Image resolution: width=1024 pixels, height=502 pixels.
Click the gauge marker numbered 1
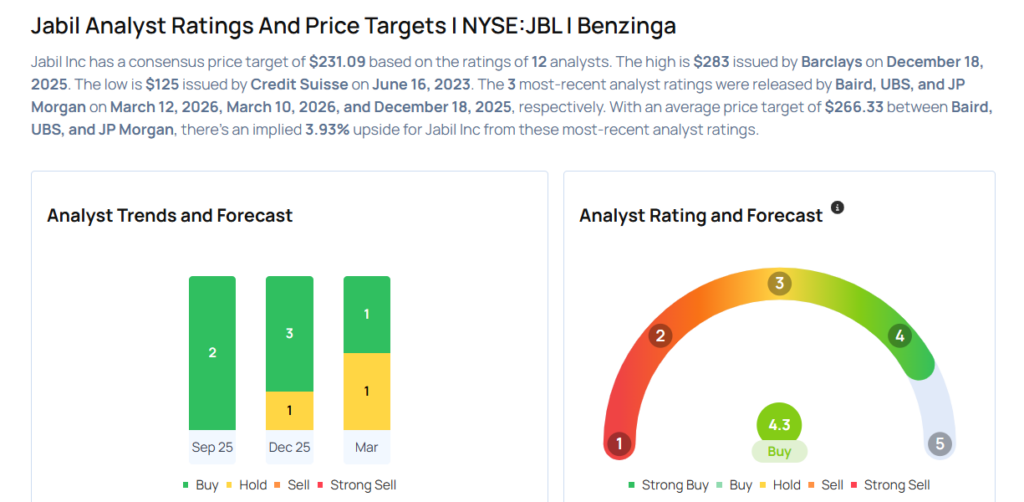coord(619,443)
